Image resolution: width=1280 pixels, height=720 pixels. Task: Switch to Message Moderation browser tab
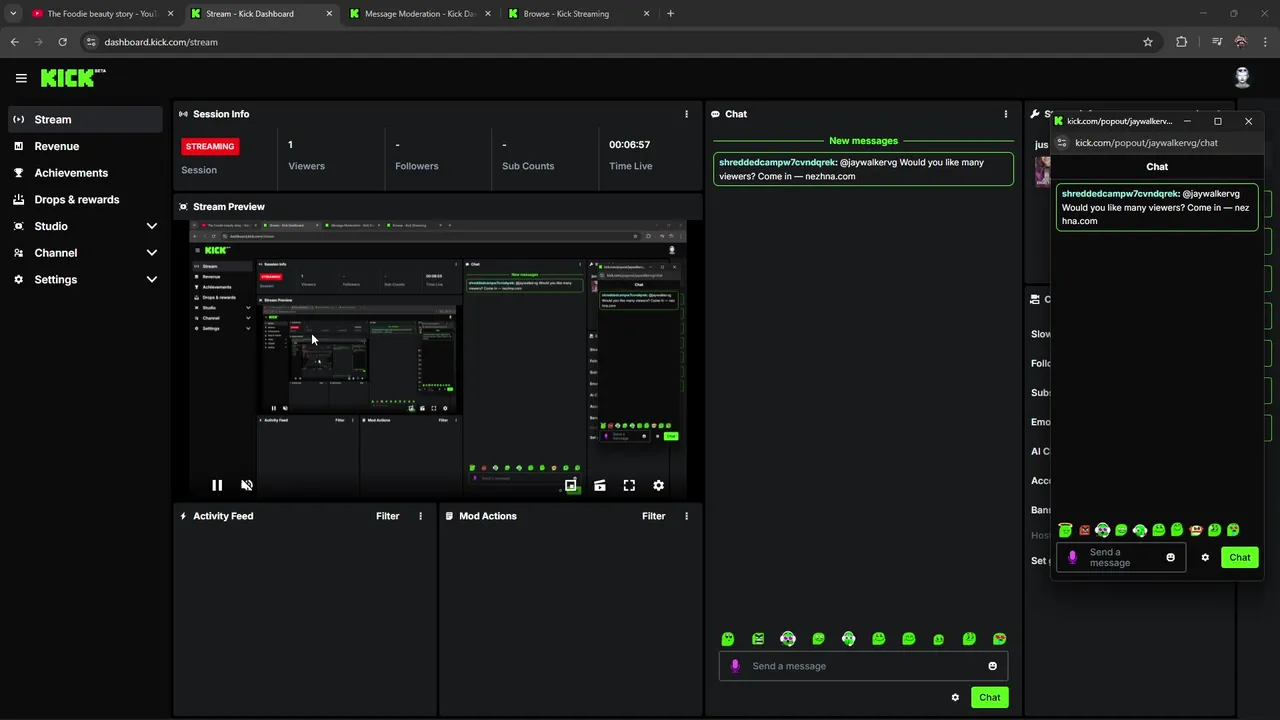pos(420,14)
